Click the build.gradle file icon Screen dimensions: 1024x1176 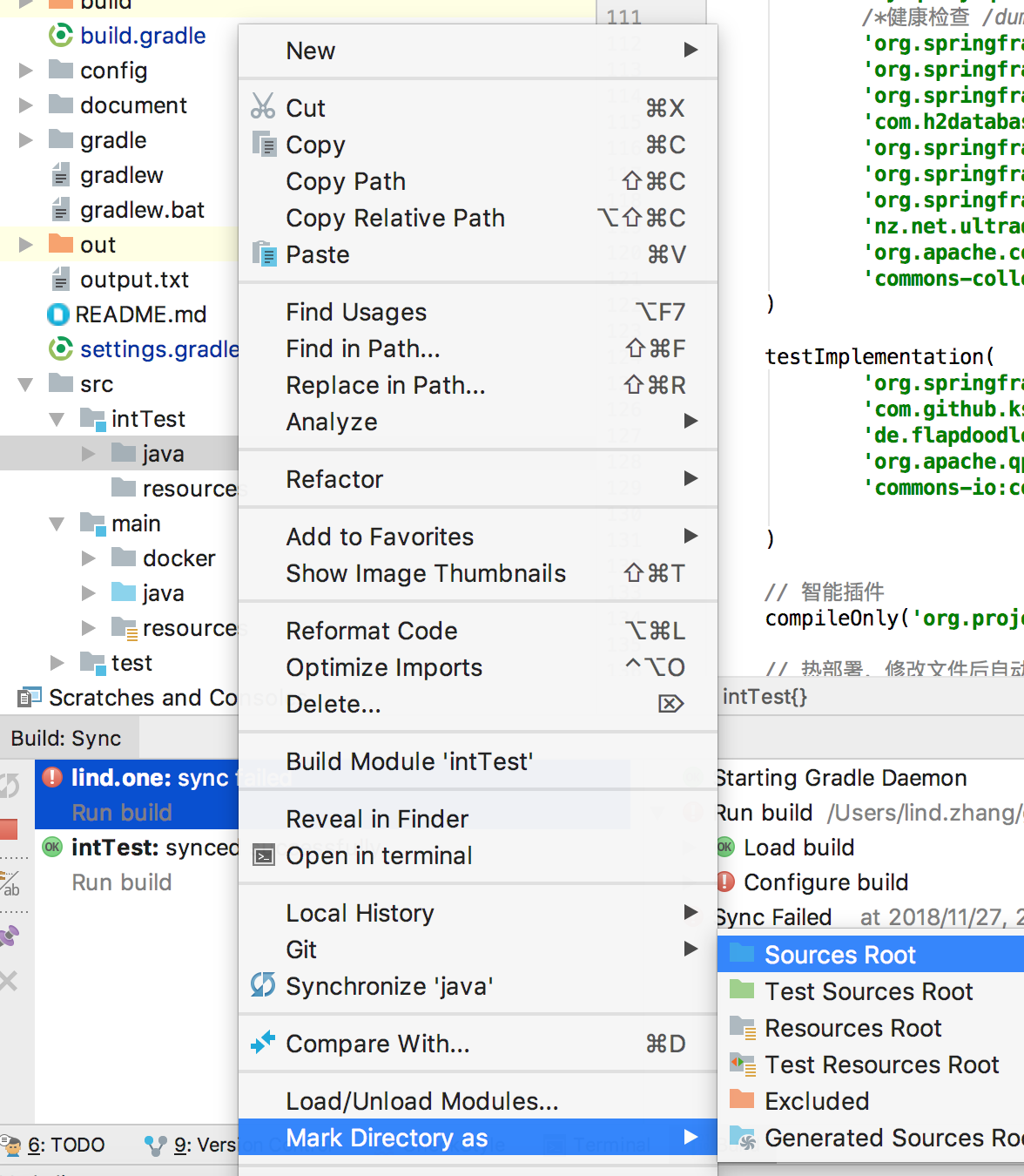click(x=61, y=36)
